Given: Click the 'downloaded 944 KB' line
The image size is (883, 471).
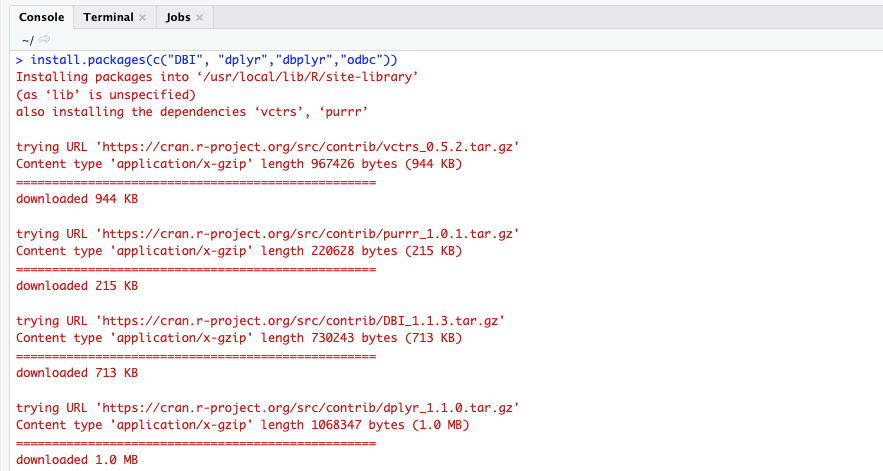Looking at the screenshot, I should coord(77,199).
